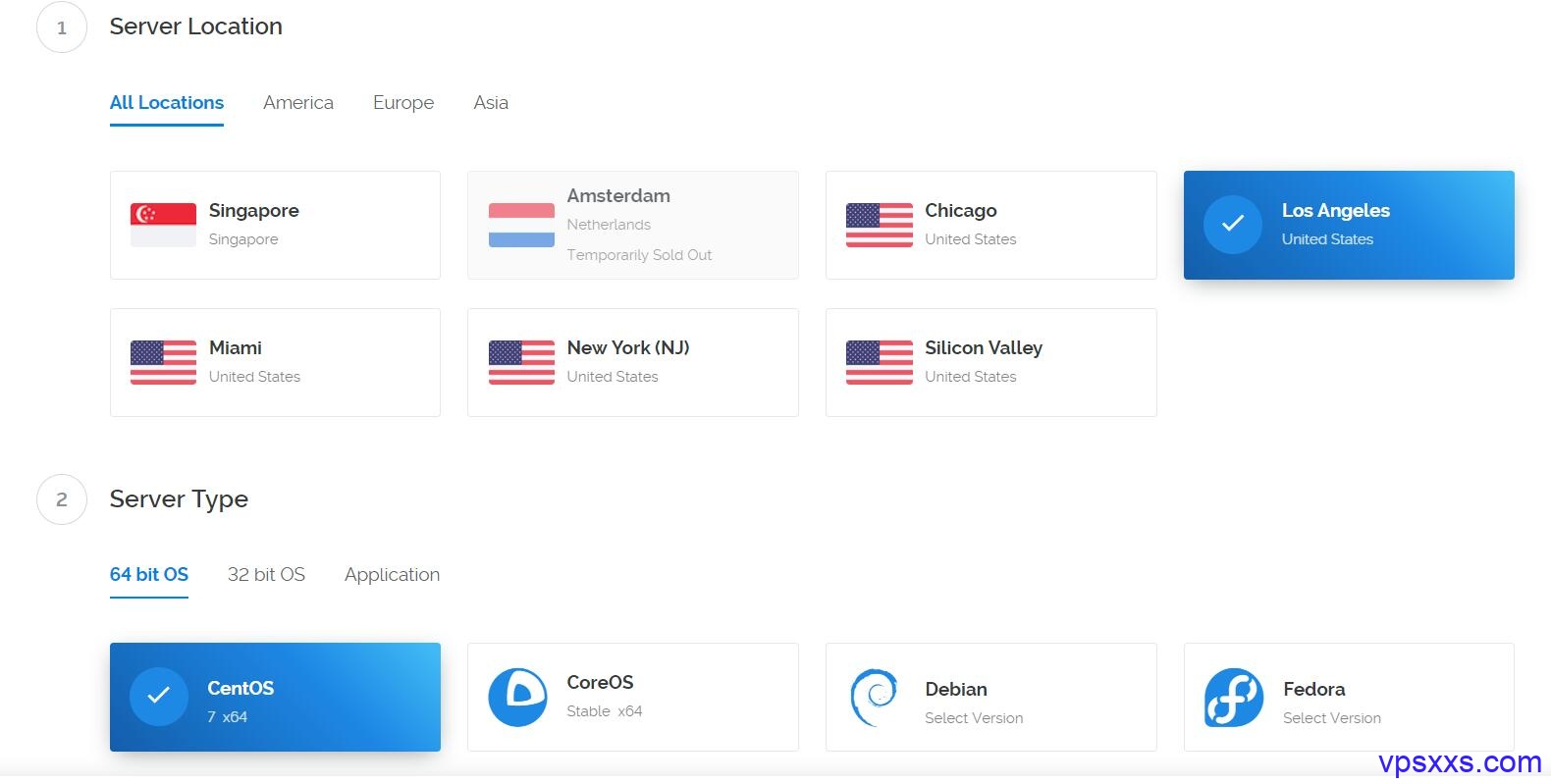The image size is (1551, 784).
Task: Click the Fedora logo icon
Action: (x=1234, y=697)
